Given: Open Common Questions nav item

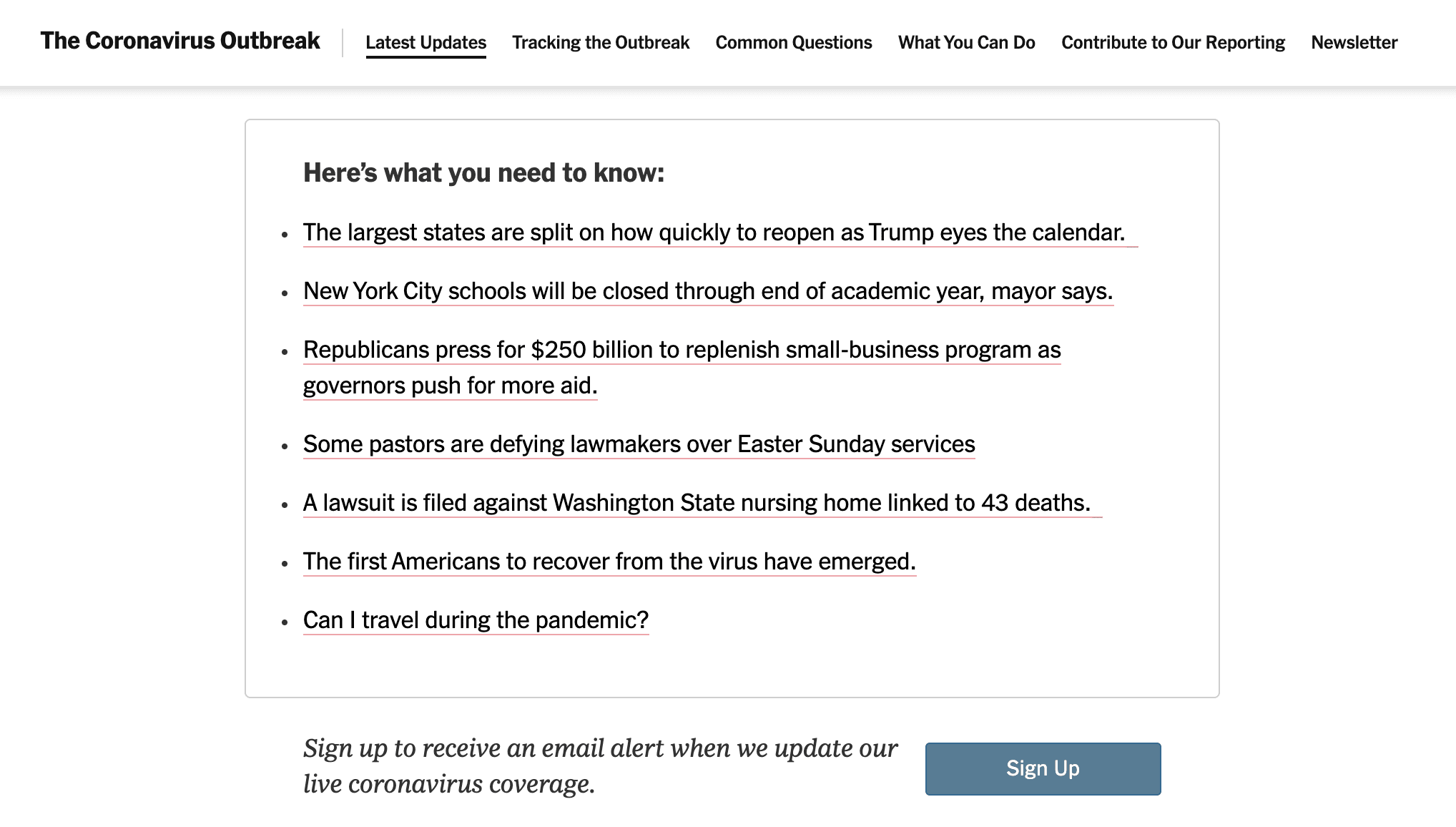Looking at the screenshot, I should pos(793,42).
